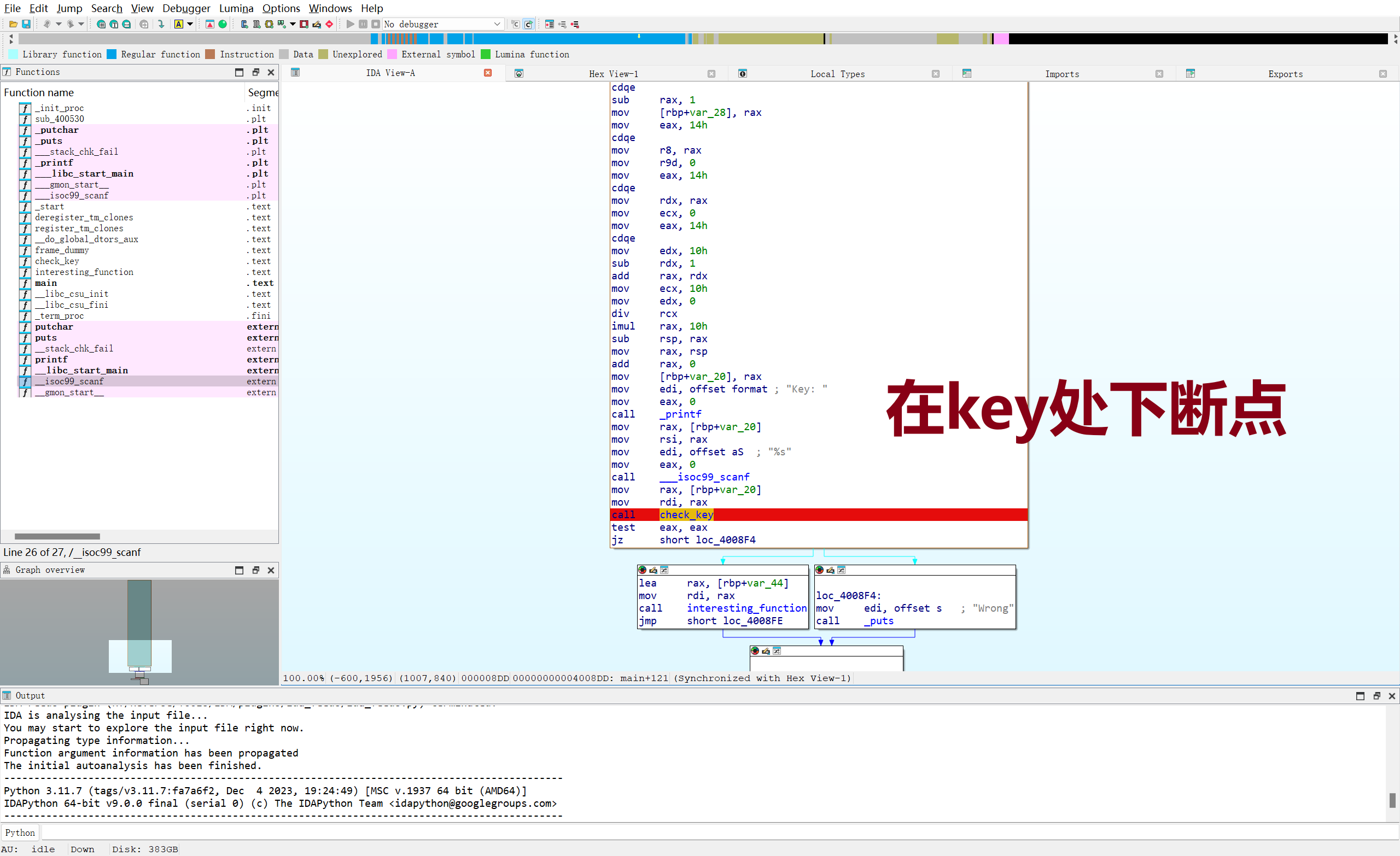Select check_key in the Functions list

pyautogui.click(x=57, y=261)
